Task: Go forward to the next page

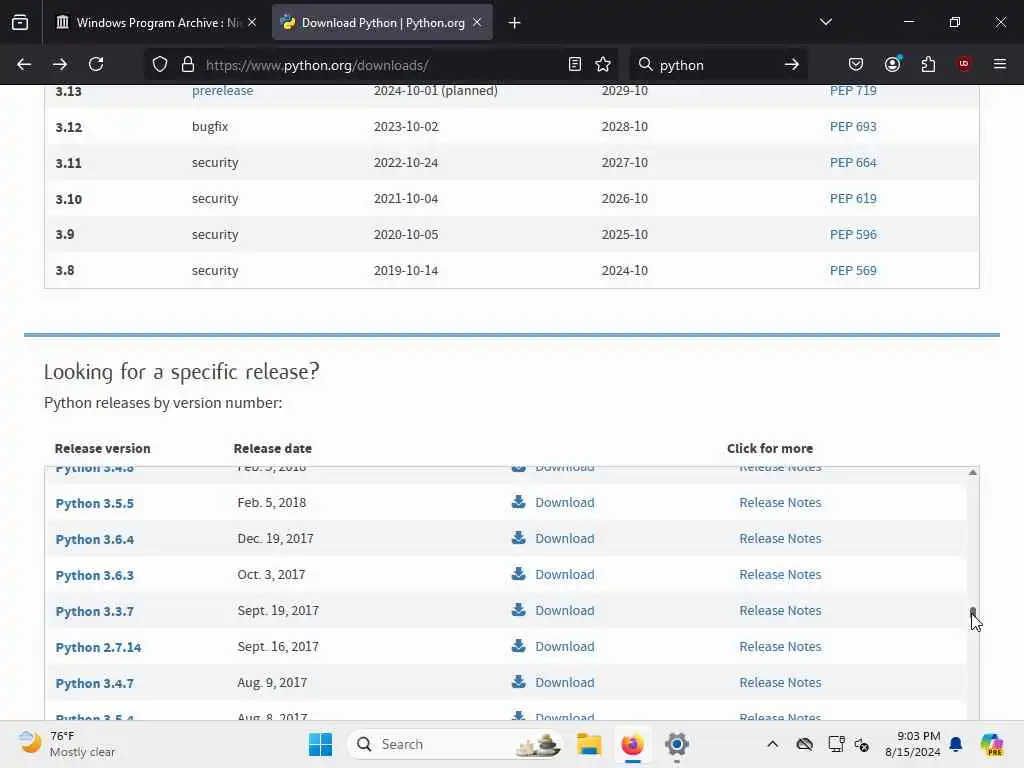Action: click(x=60, y=64)
